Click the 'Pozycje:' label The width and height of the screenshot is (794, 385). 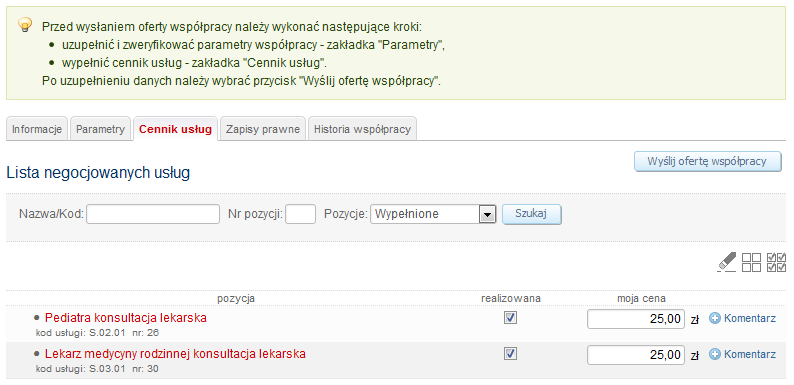click(x=345, y=214)
